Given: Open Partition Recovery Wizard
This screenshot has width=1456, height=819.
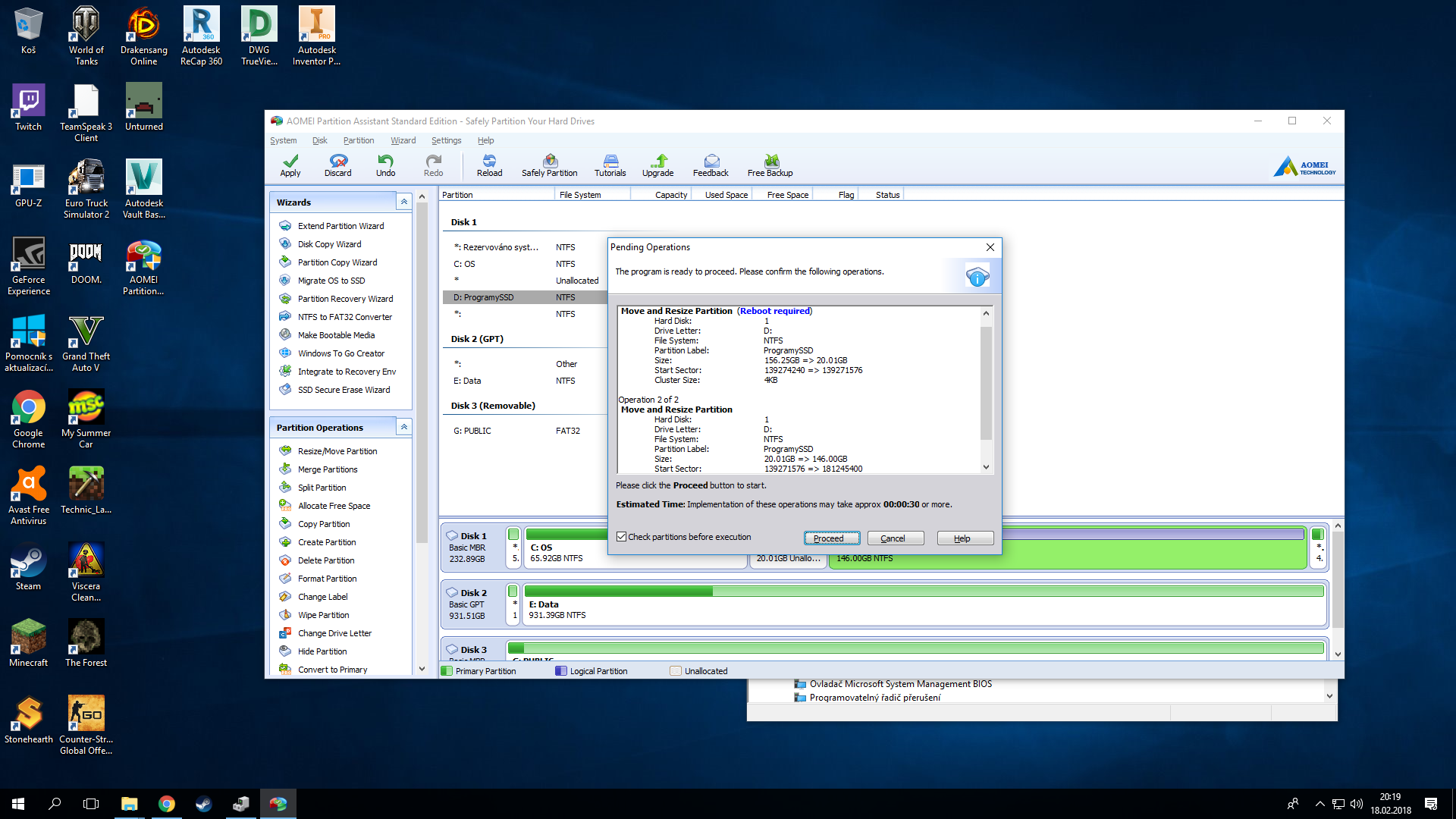Looking at the screenshot, I should (345, 299).
